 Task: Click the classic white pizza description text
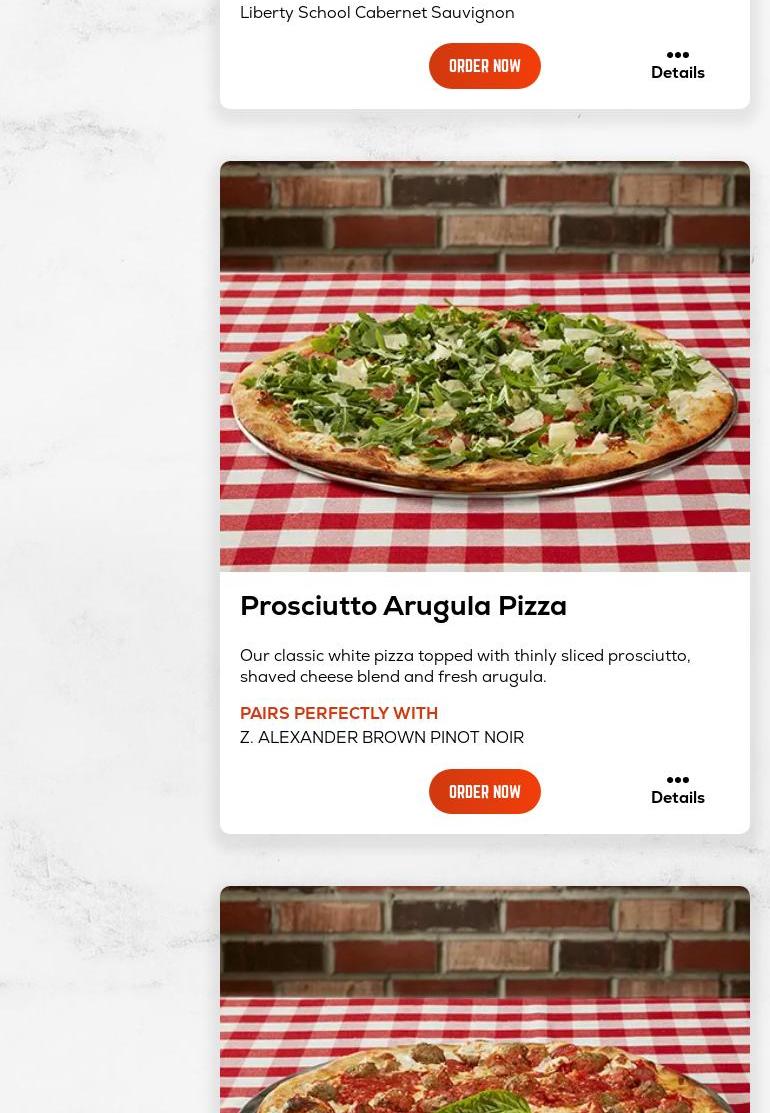tap(465, 666)
